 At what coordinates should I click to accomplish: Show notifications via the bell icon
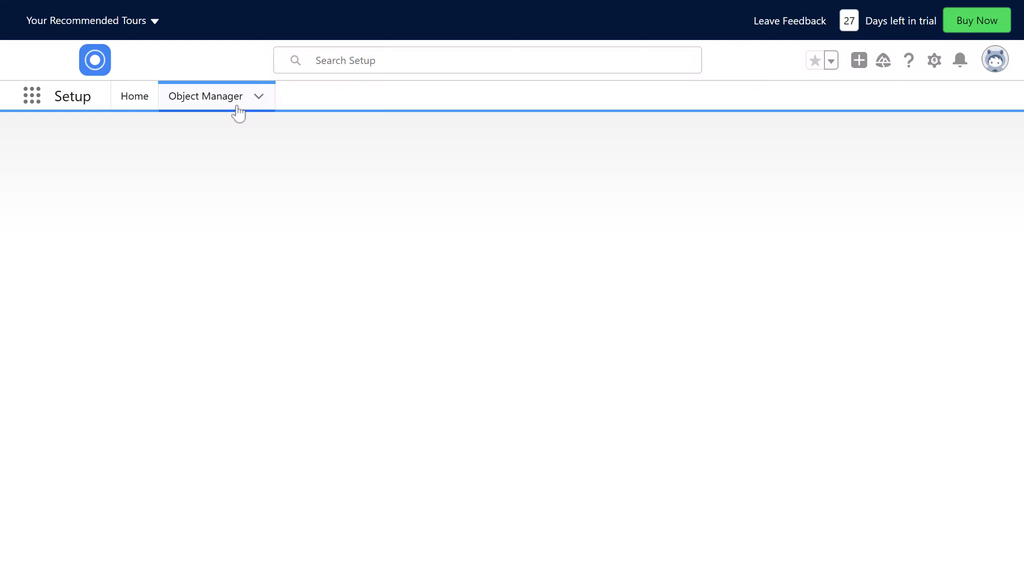[960, 61]
